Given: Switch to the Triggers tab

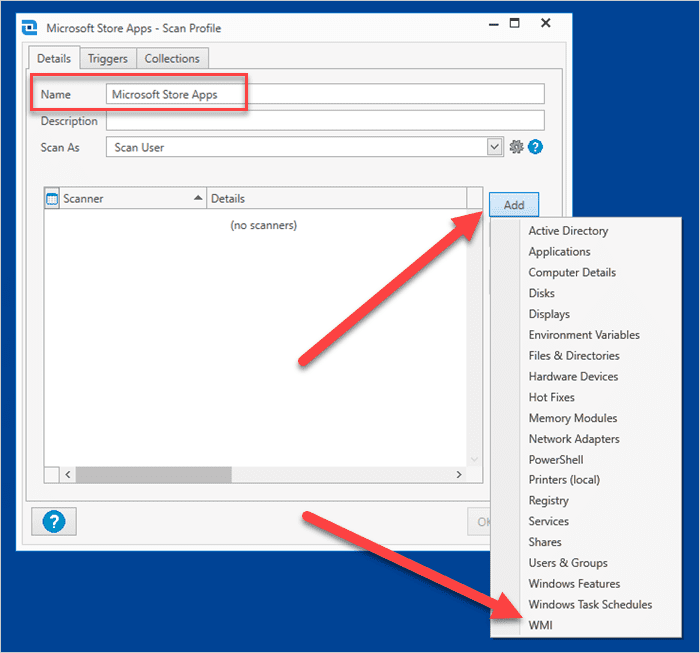Looking at the screenshot, I should click(x=108, y=58).
